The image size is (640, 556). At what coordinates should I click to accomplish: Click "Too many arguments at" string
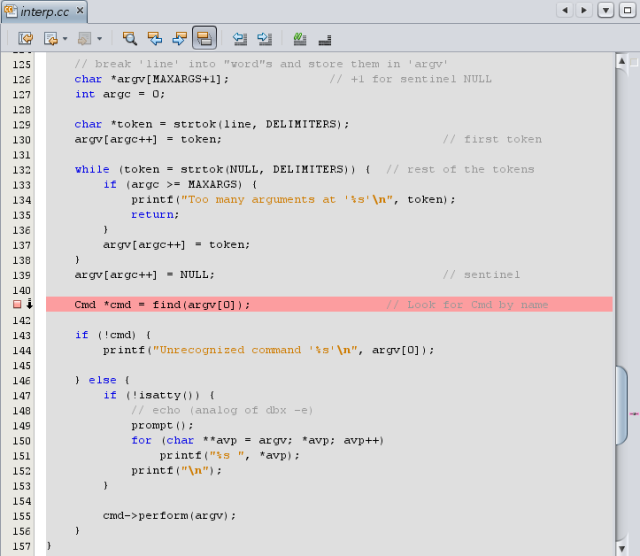pos(260,200)
